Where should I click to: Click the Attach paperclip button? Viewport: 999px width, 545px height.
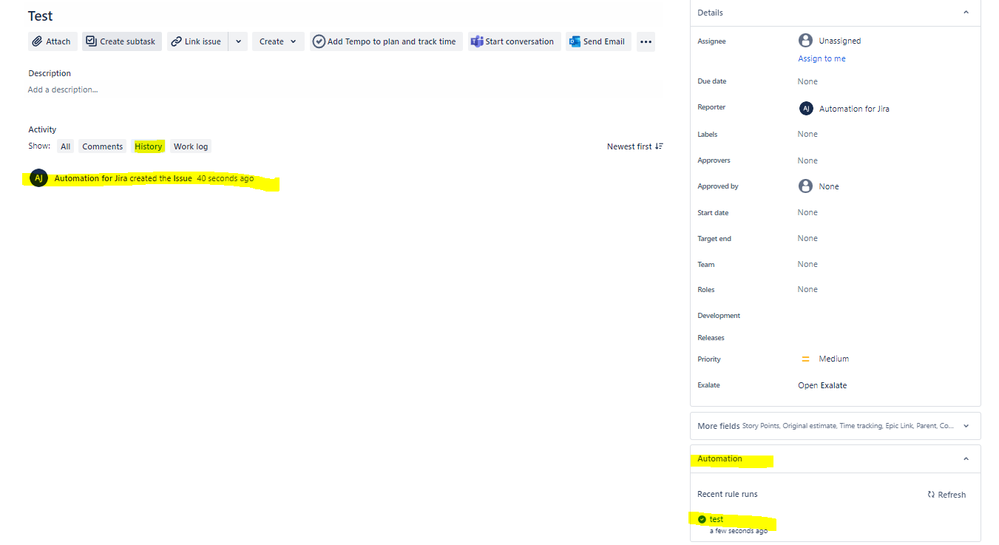[x=52, y=41]
